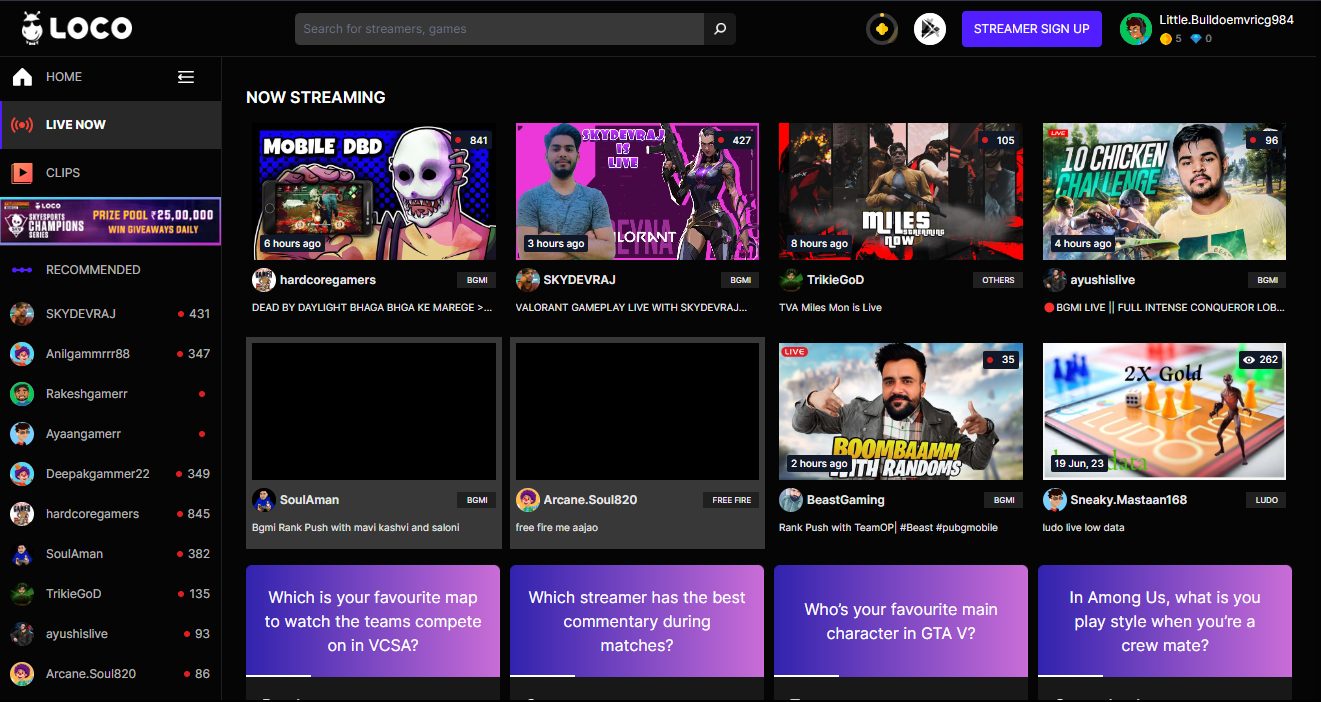Open favourite GTA V character poll card
Screen dimensions: 1321x702
coord(901,621)
